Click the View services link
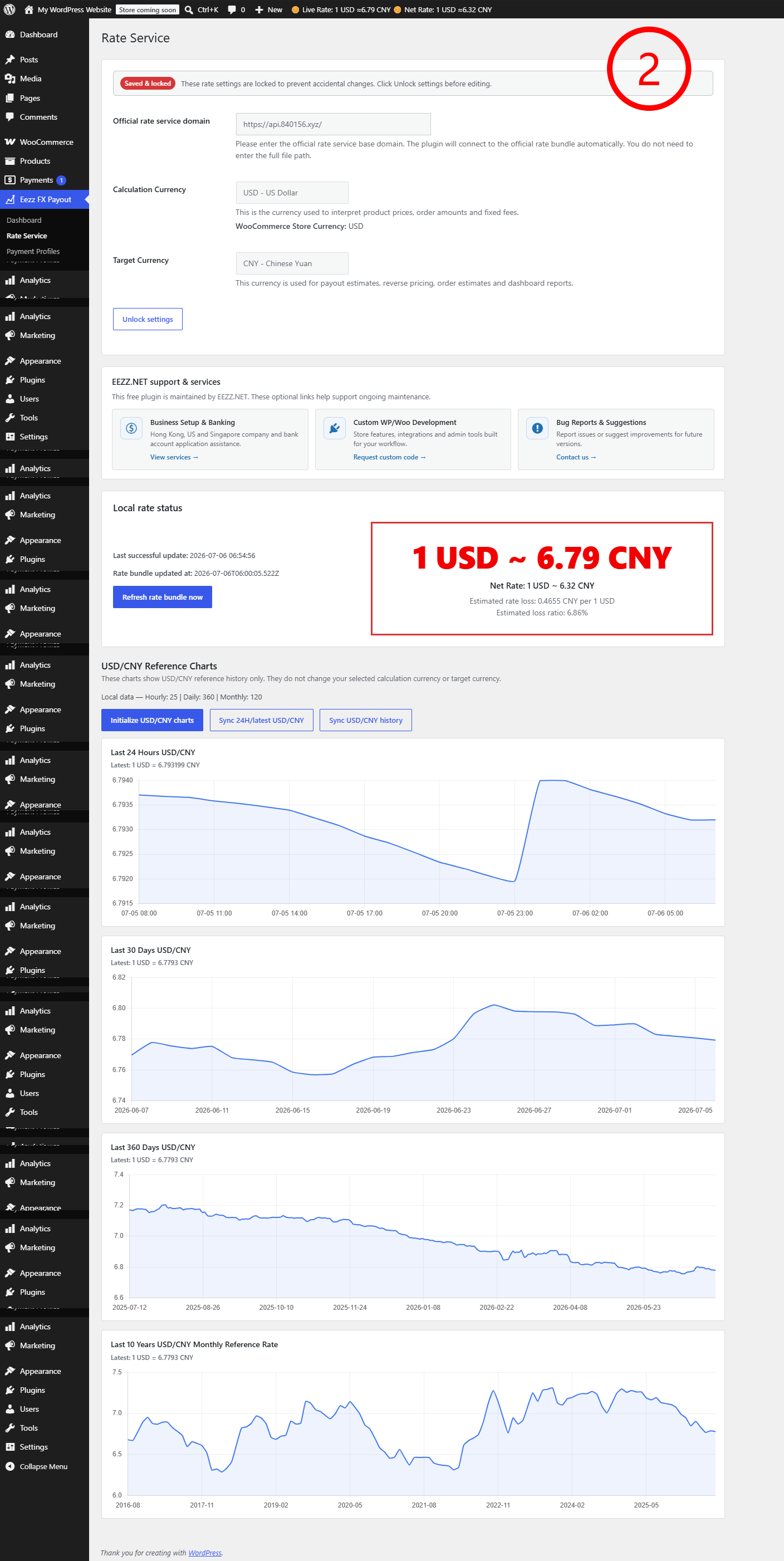This screenshot has height=1561, width=784. click(x=174, y=458)
